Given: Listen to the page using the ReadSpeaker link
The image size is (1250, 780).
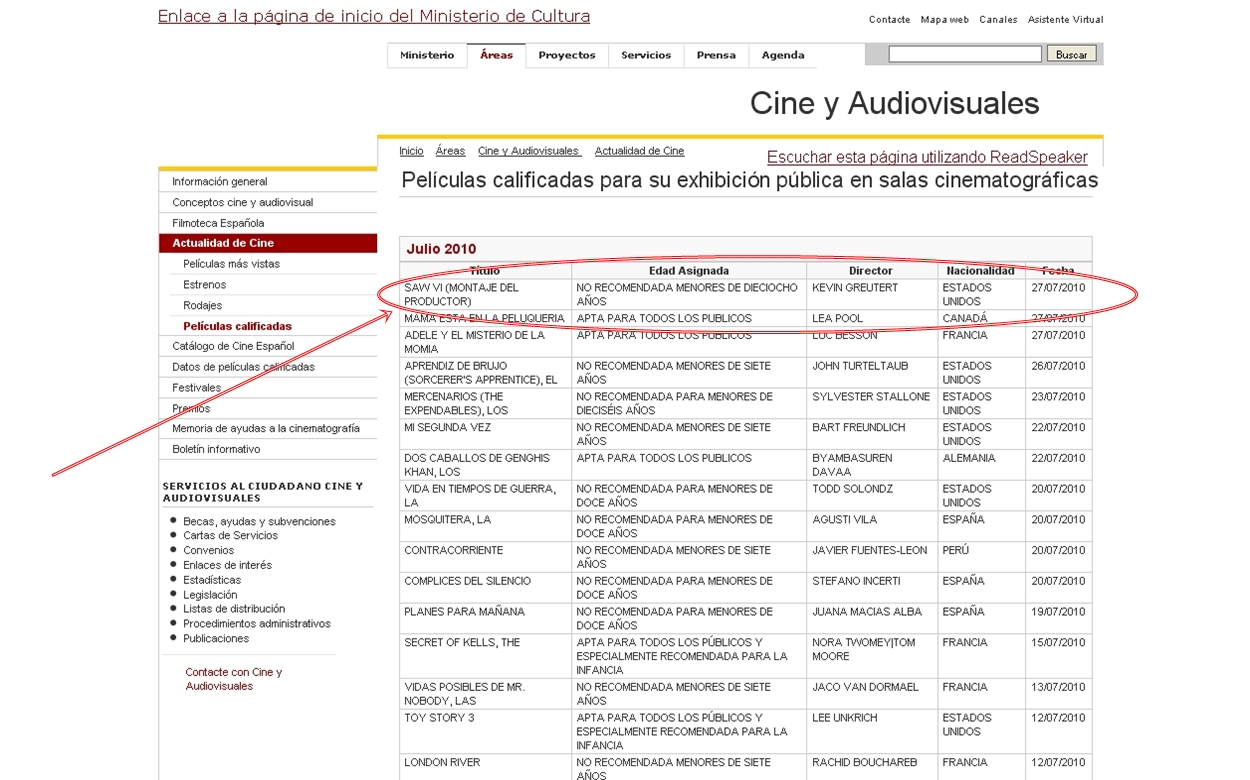Looking at the screenshot, I should (x=927, y=157).
